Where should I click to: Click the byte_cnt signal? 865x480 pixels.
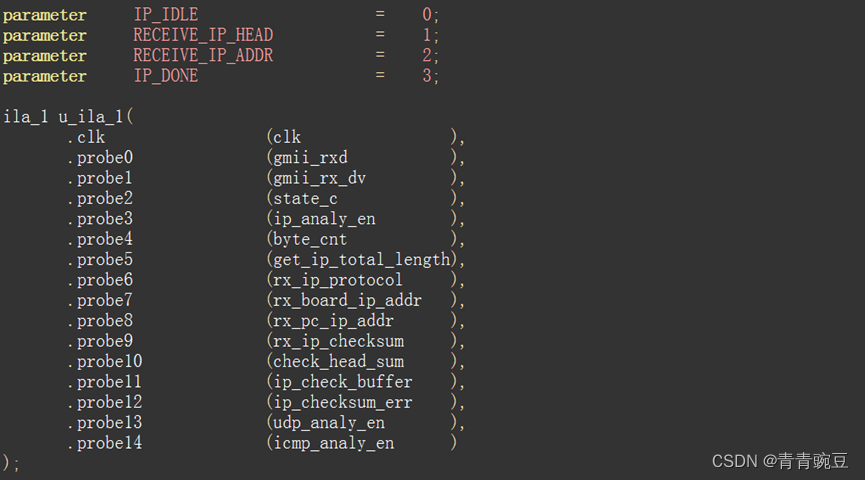[310, 239]
